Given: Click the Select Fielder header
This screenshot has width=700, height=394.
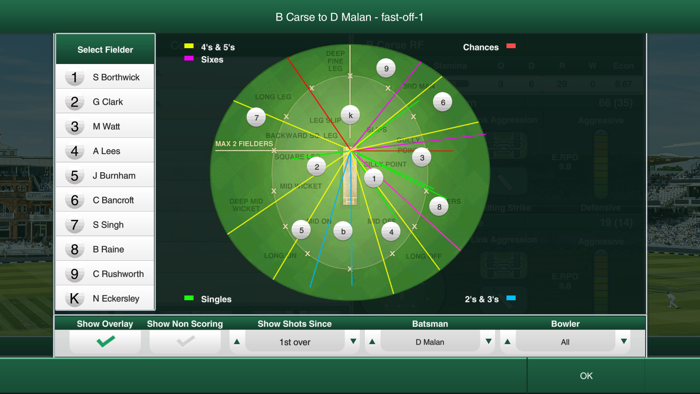Looking at the screenshot, I should click(x=105, y=50).
